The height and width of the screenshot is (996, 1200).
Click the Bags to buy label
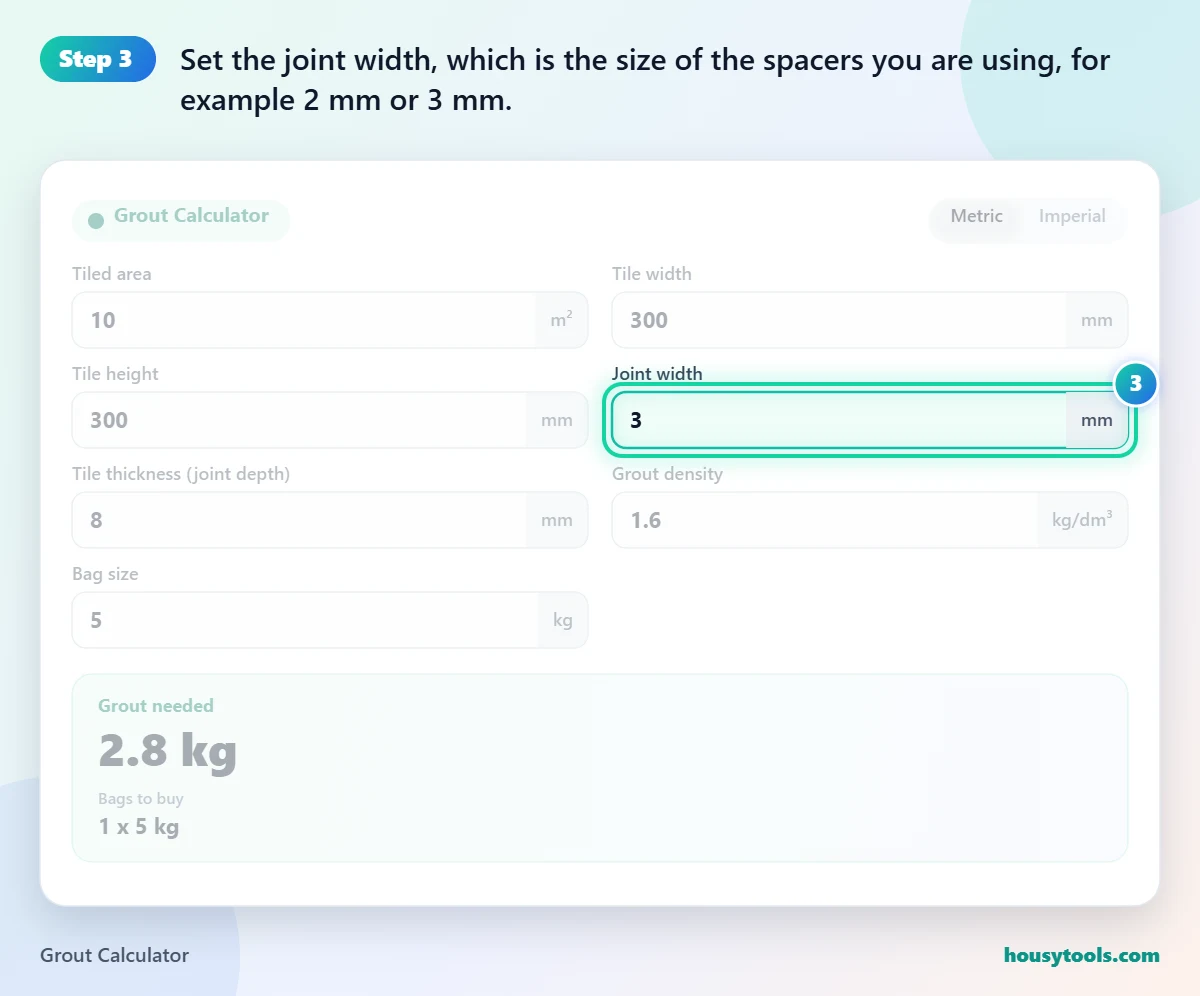tap(141, 799)
